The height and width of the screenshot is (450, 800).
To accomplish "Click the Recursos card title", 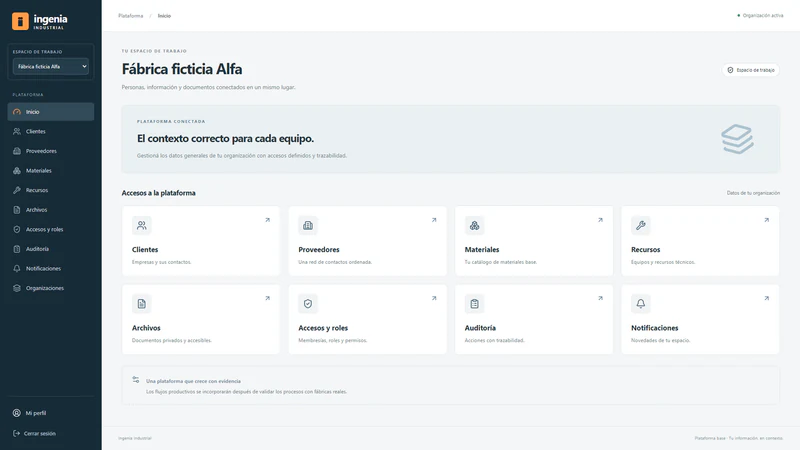I will 645,249.
